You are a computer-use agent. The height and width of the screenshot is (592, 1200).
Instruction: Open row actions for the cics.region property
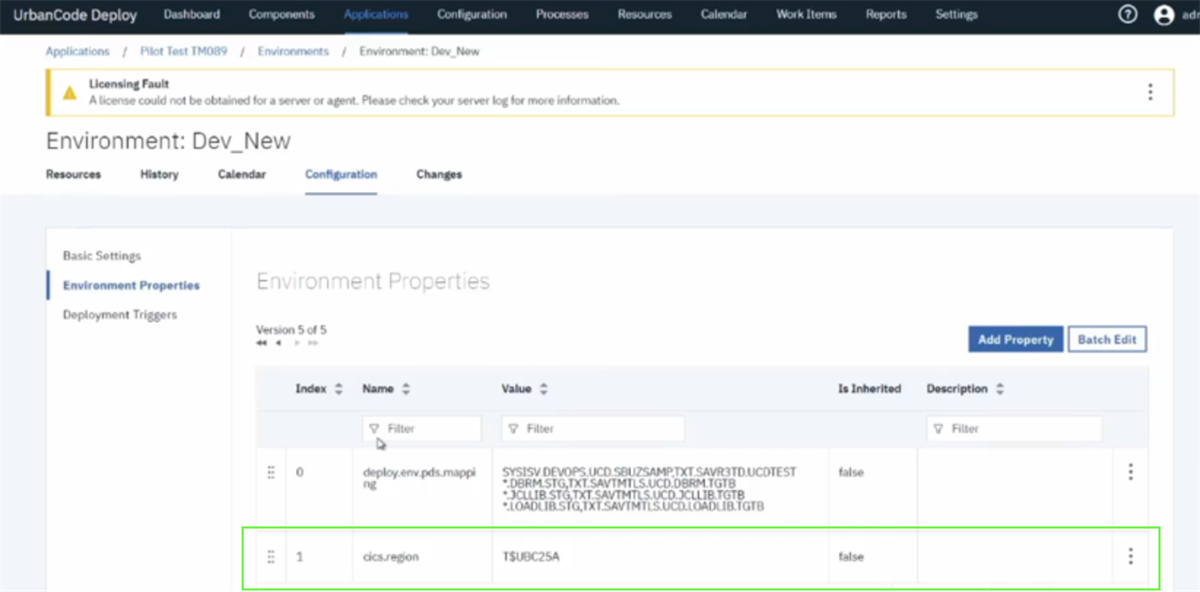[x=1130, y=556]
